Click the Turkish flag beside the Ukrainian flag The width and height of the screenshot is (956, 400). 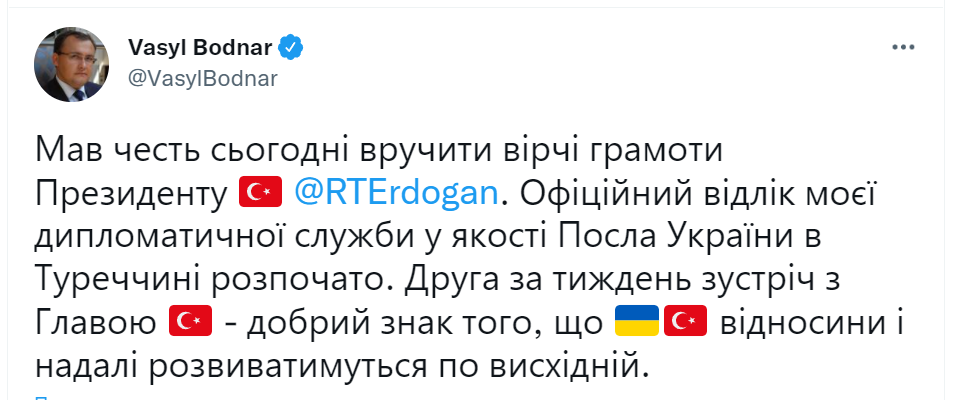pos(685,323)
